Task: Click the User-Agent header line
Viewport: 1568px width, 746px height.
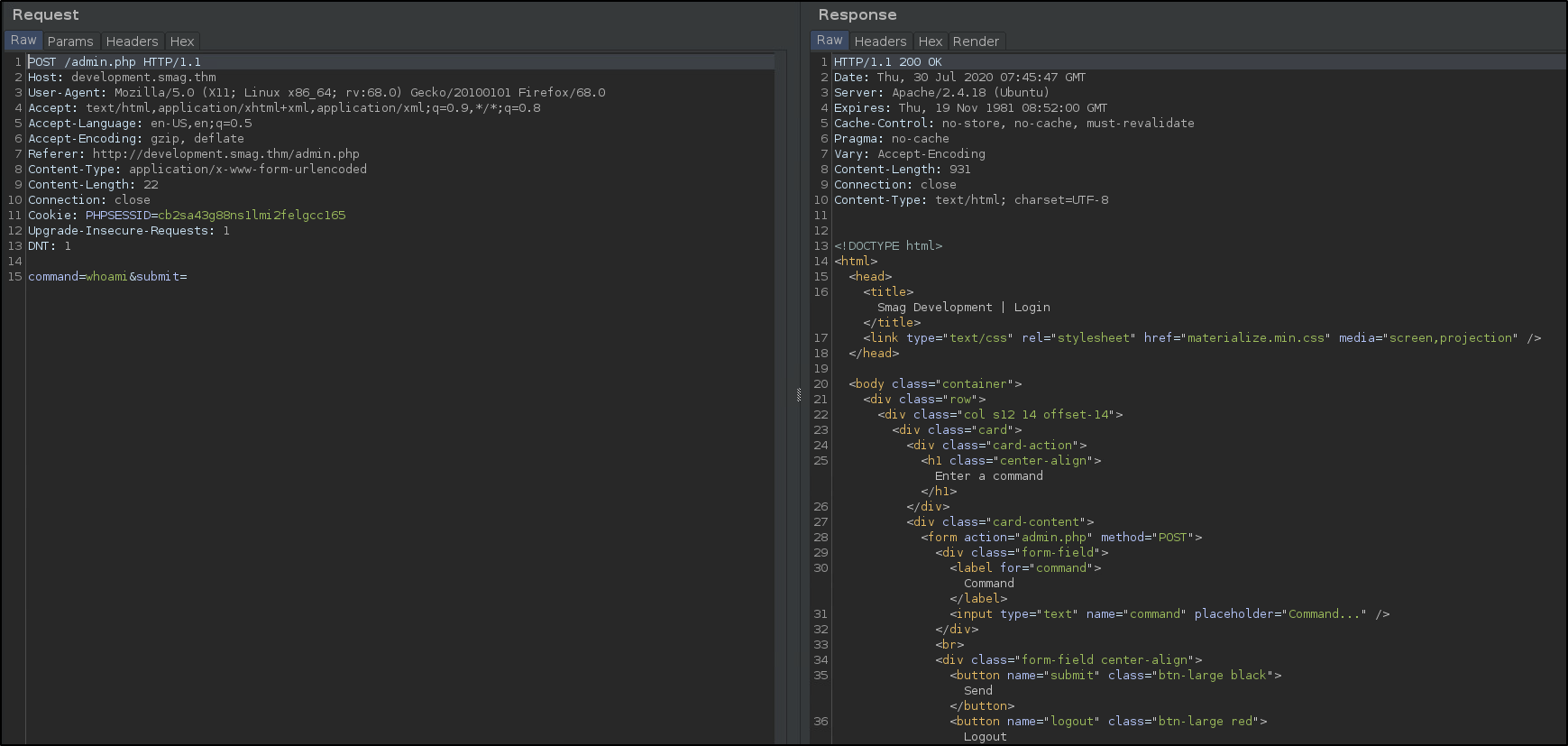Action: 316,93
